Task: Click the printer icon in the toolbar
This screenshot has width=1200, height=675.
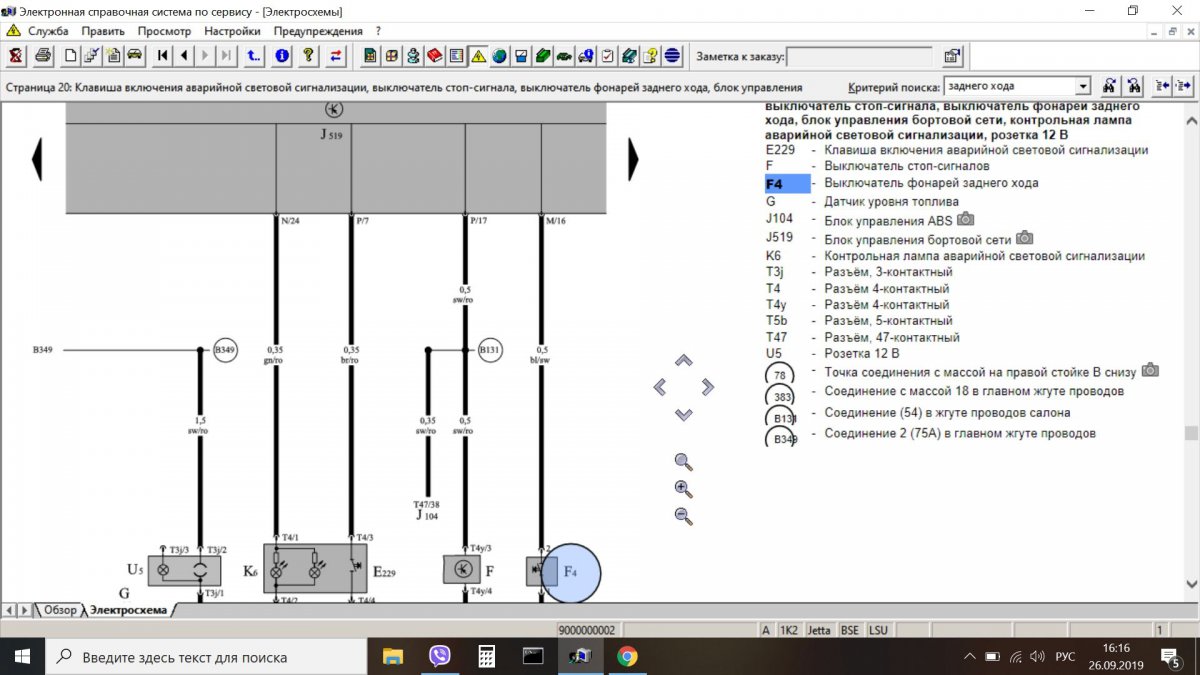Action: click(x=43, y=56)
